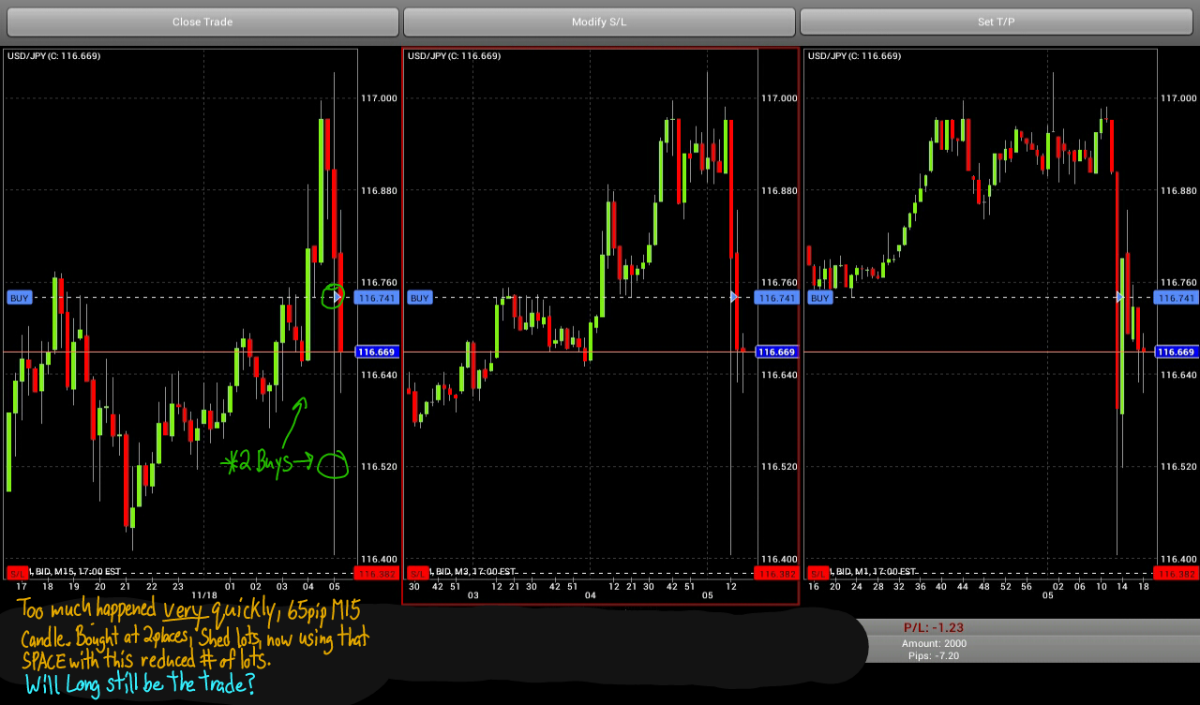Select the red S/L tag on the M1 chart
Screen dimensions: 1200x705
[x=817, y=573]
